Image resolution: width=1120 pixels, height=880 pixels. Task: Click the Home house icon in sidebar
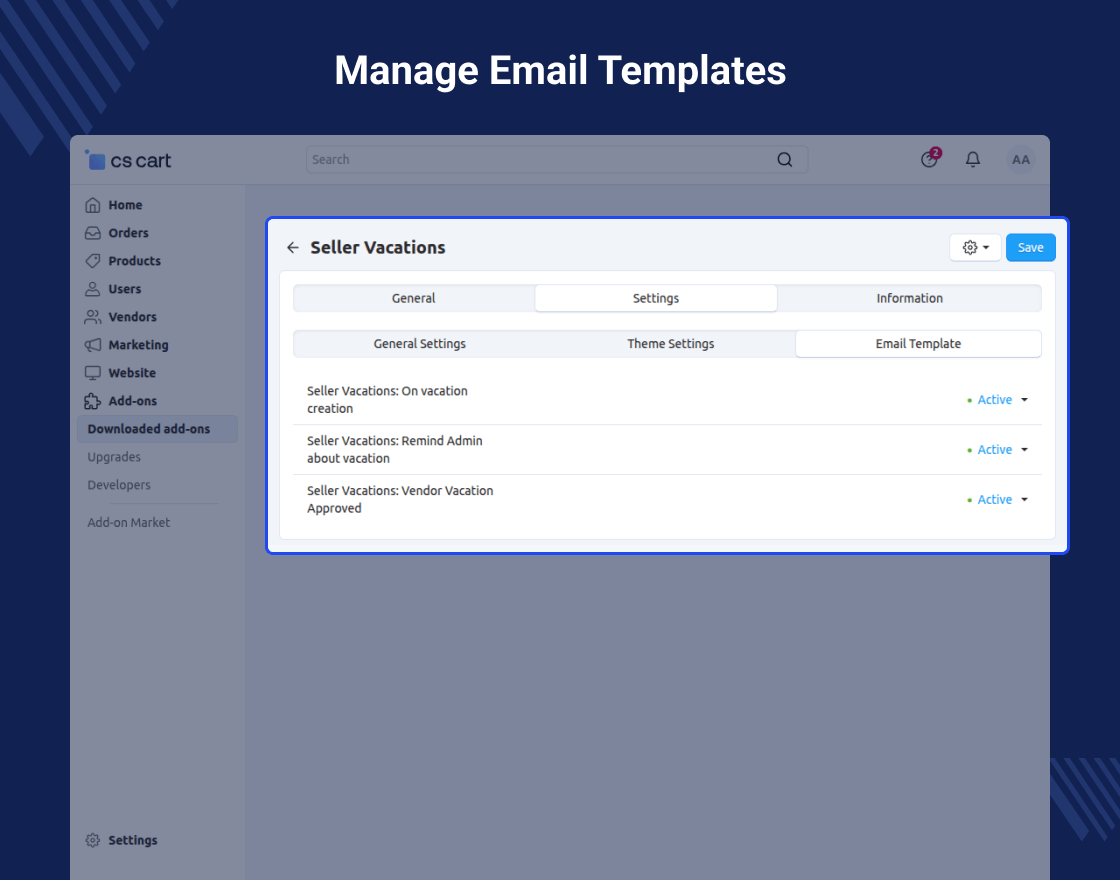click(x=93, y=205)
